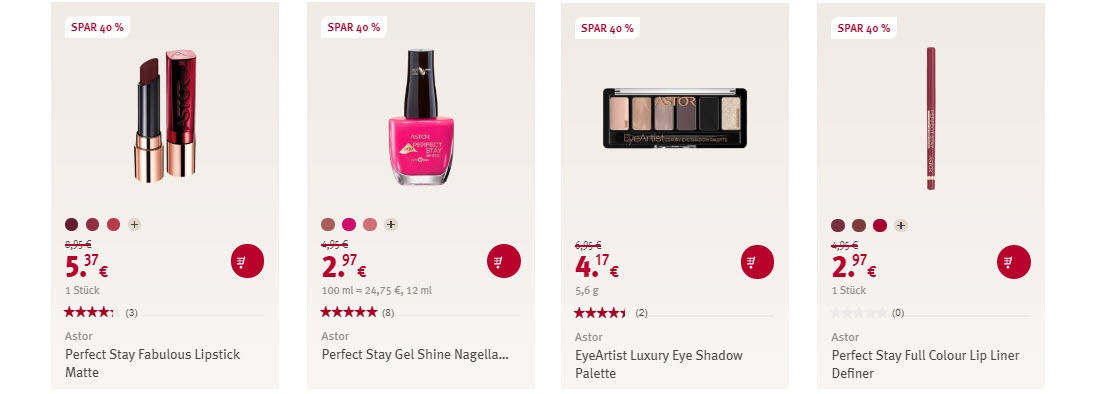Image resolution: width=1100 pixels, height=394 pixels.
Task: Open the lipstick product image
Action: point(165,116)
